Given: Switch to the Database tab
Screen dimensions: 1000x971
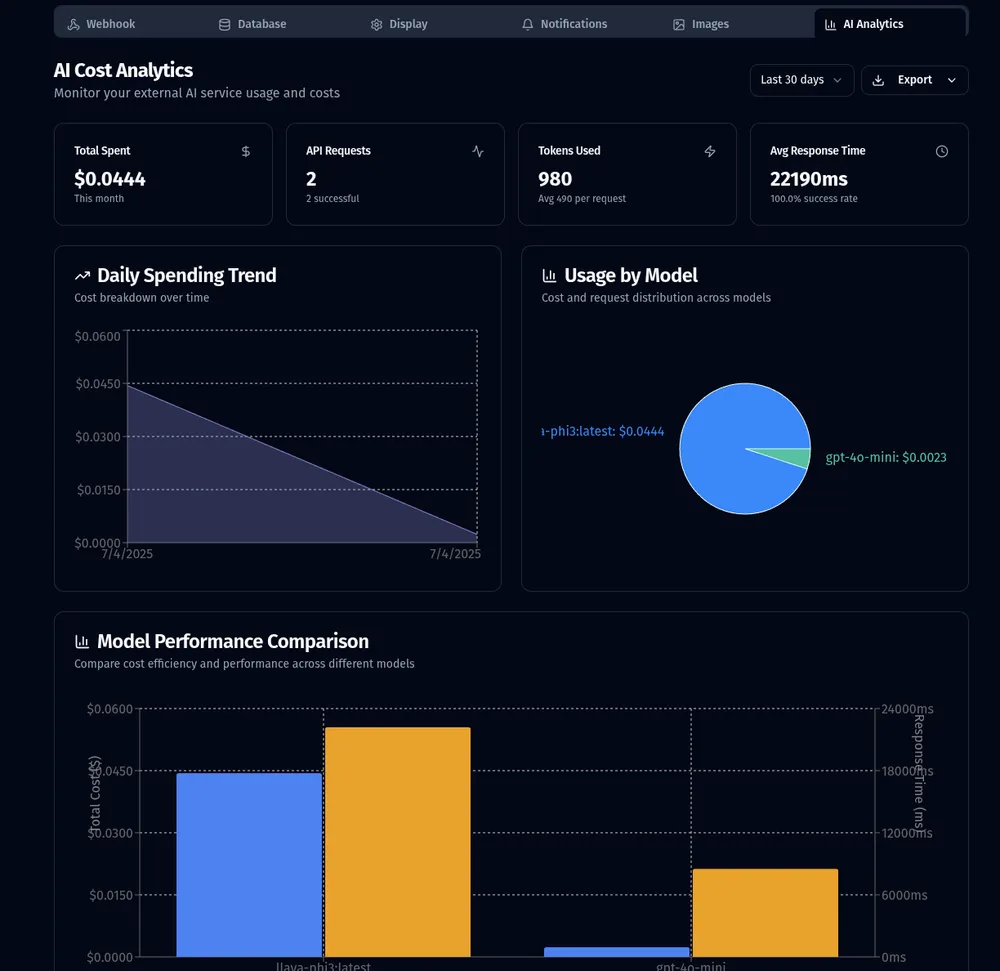Looking at the screenshot, I should click(253, 24).
